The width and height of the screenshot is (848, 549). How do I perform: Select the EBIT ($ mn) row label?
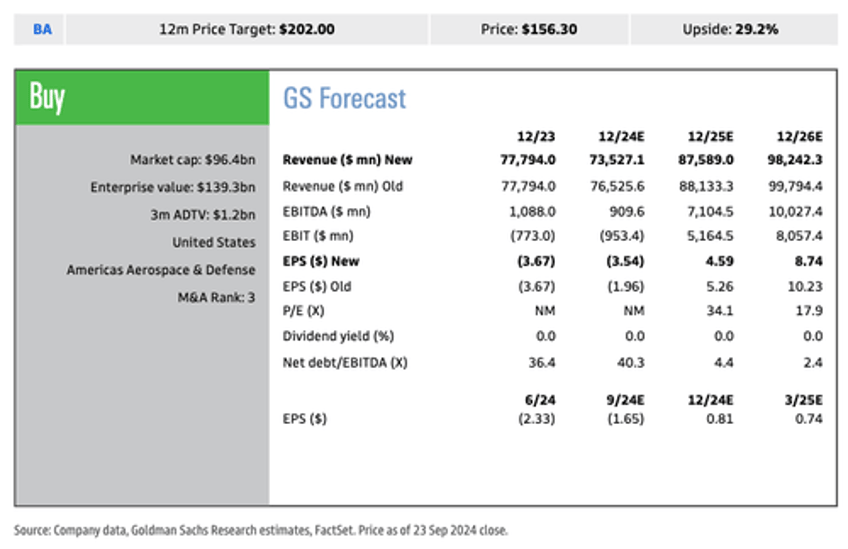[x=318, y=236]
